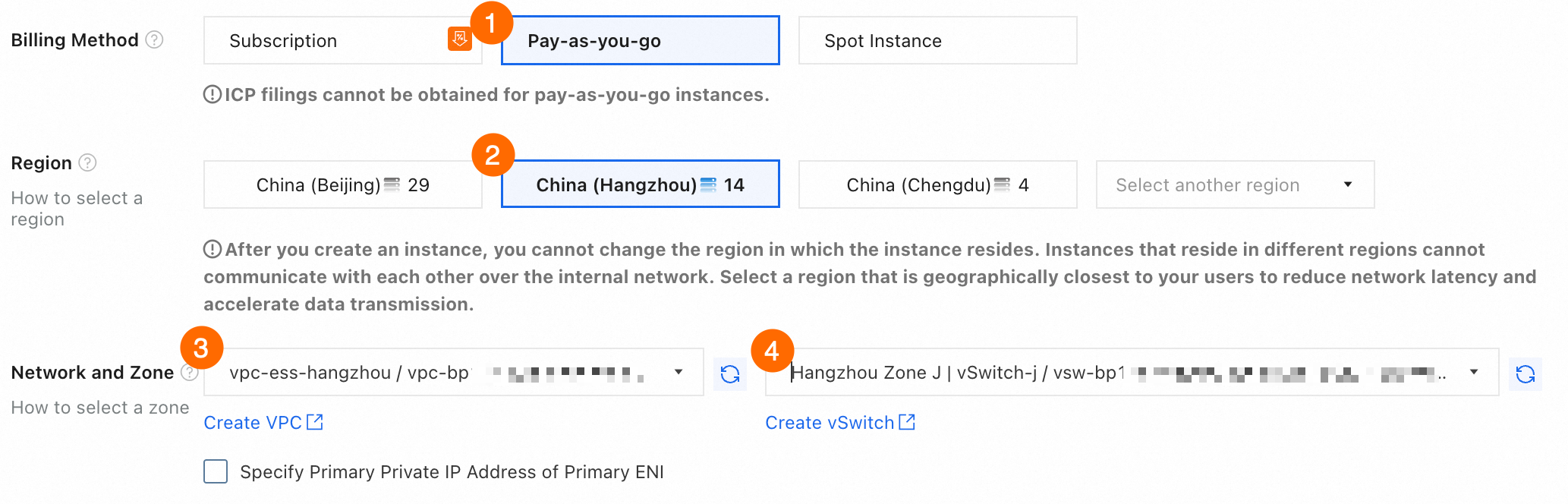1568x504 pixels.
Task: Select Spot Instance billing method
Action: click(x=937, y=41)
